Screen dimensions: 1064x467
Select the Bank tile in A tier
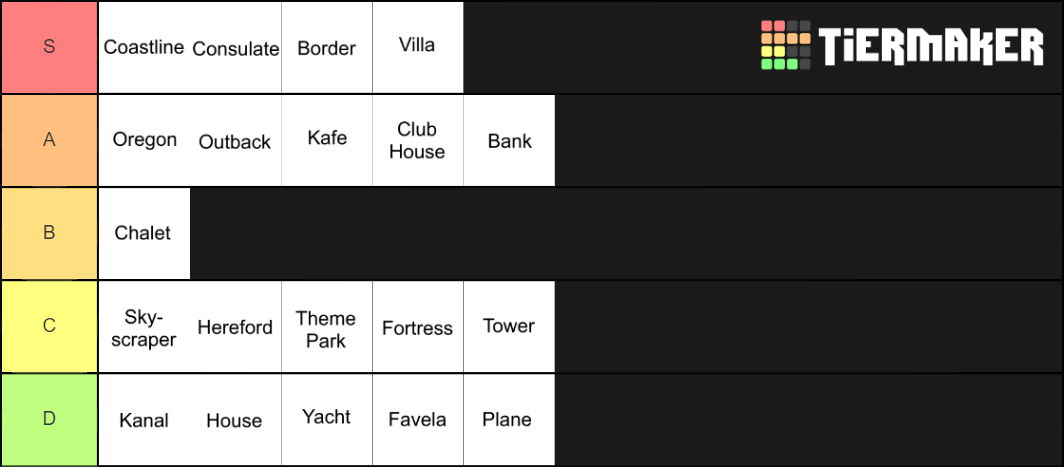click(509, 141)
